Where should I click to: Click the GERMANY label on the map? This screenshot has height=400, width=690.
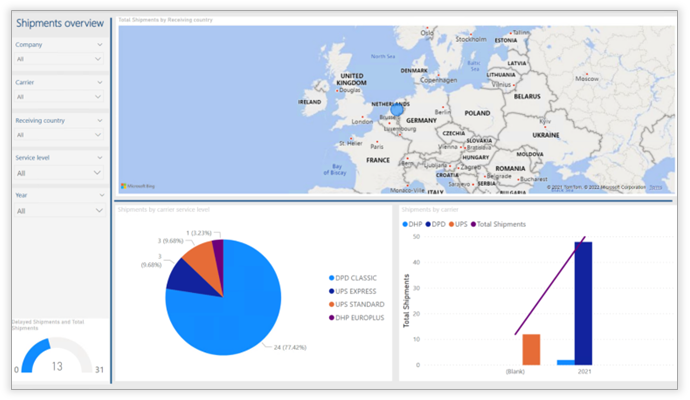[421, 120]
